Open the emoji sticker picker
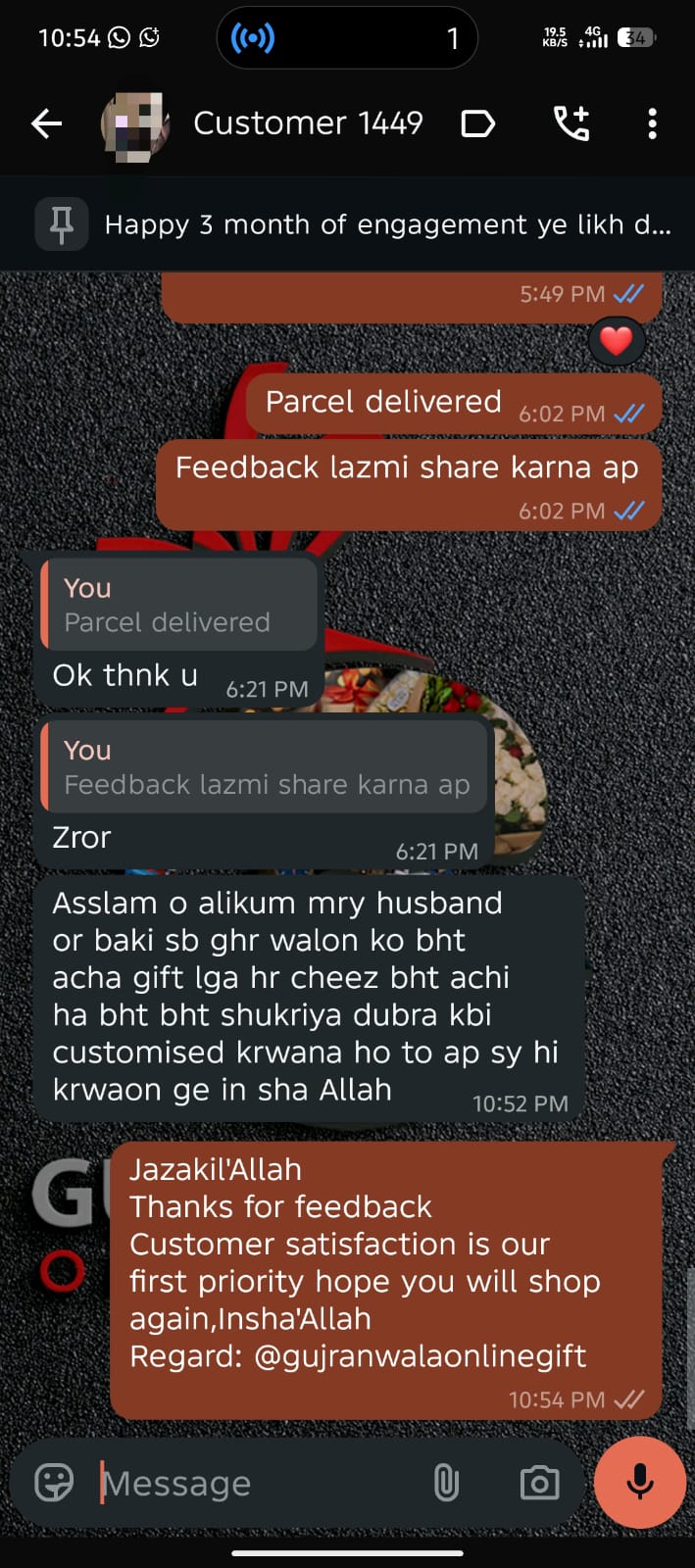 [54, 1482]
